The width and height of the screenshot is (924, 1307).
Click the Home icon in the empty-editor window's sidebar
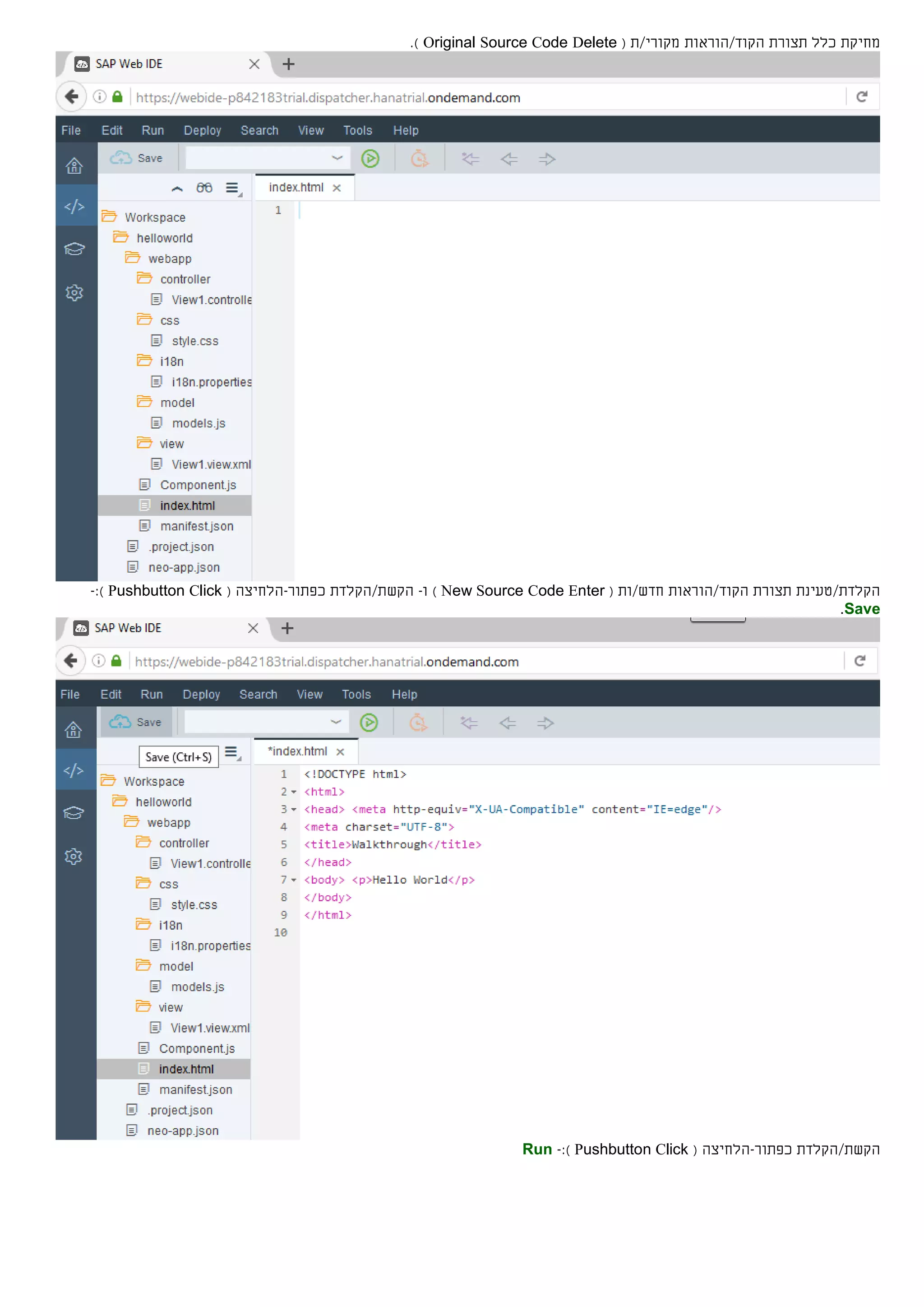click(x=74, y=166)
